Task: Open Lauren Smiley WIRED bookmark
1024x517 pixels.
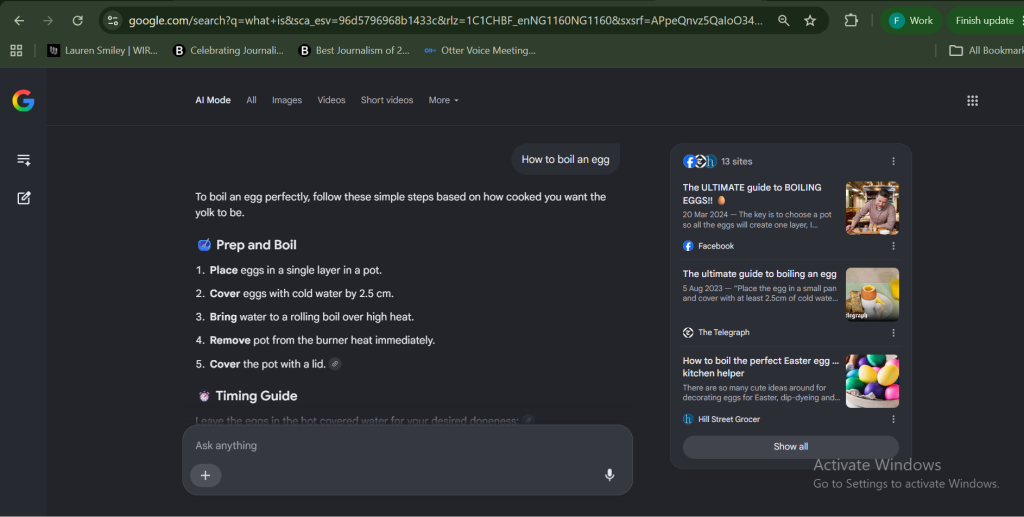Action: click(x=103, y=50)
